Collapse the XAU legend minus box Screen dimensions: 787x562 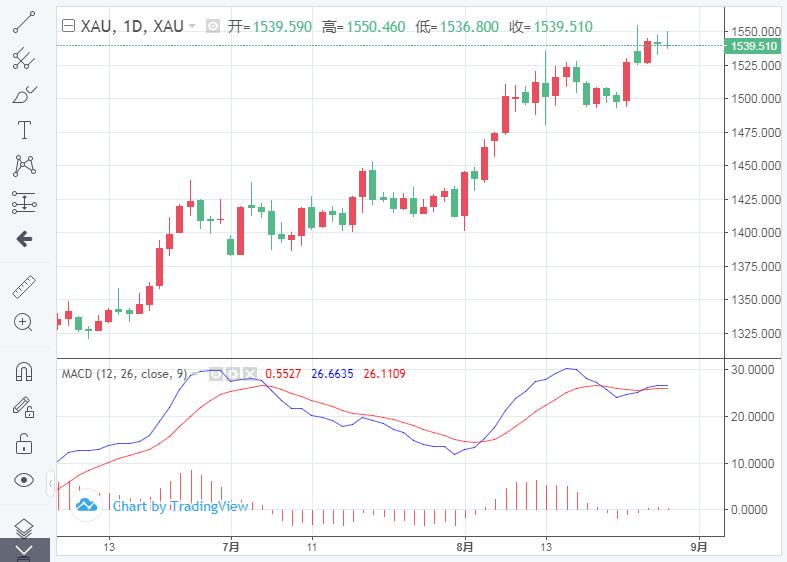pos(68,26)
